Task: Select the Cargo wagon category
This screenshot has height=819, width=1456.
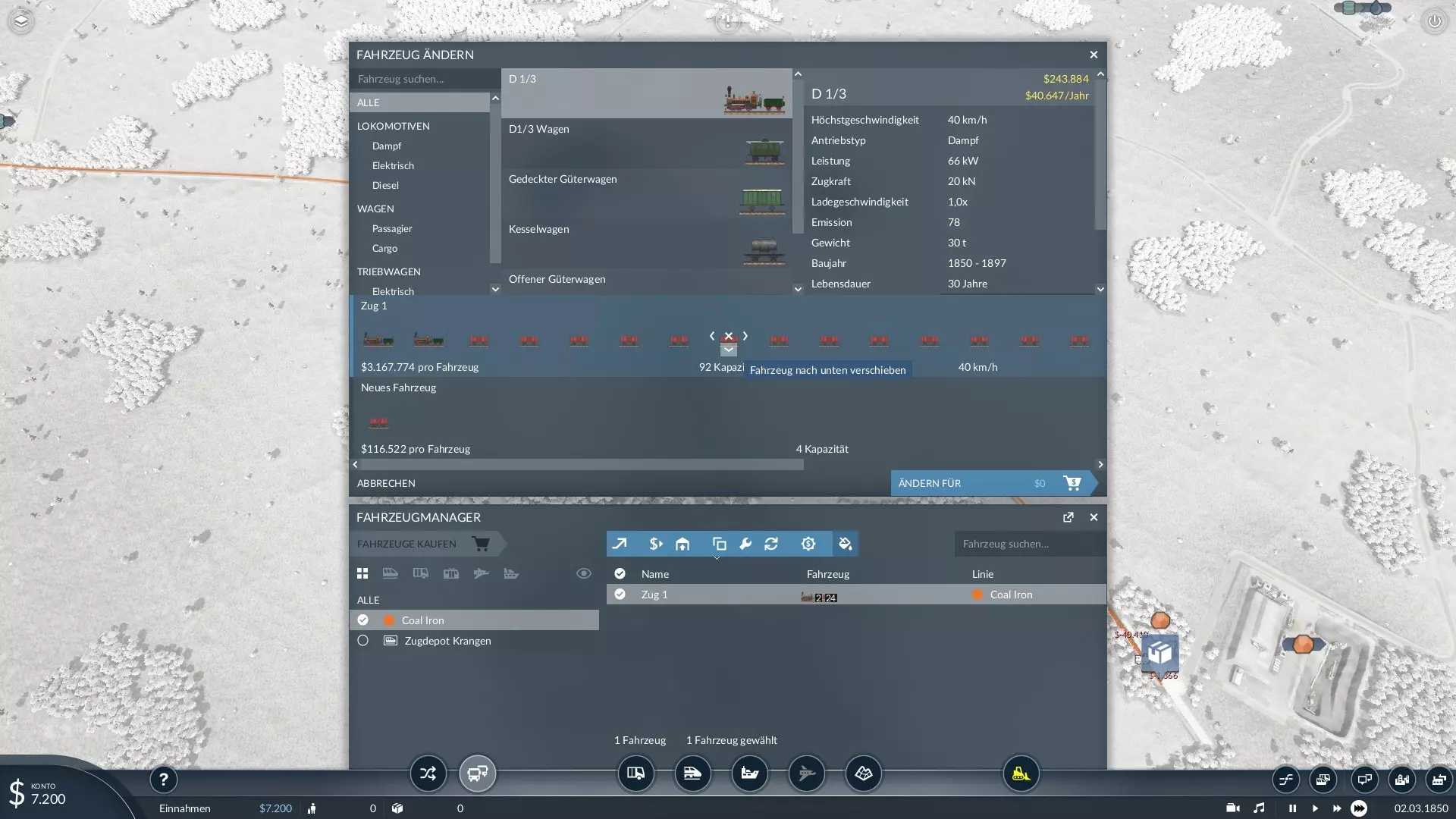Action: click(x=384, y=248)
